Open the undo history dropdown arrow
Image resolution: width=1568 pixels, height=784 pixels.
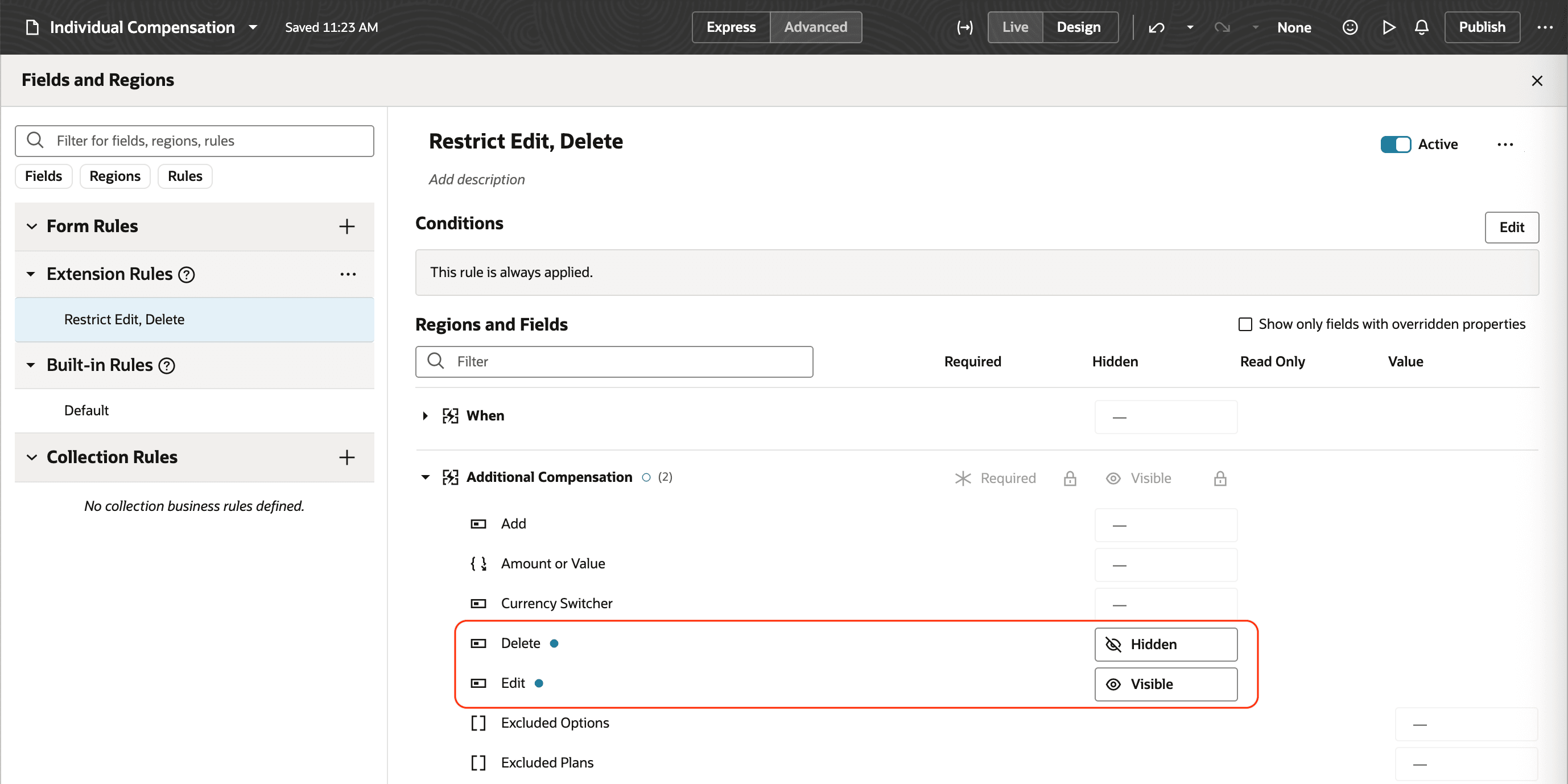coord(1190,27)
